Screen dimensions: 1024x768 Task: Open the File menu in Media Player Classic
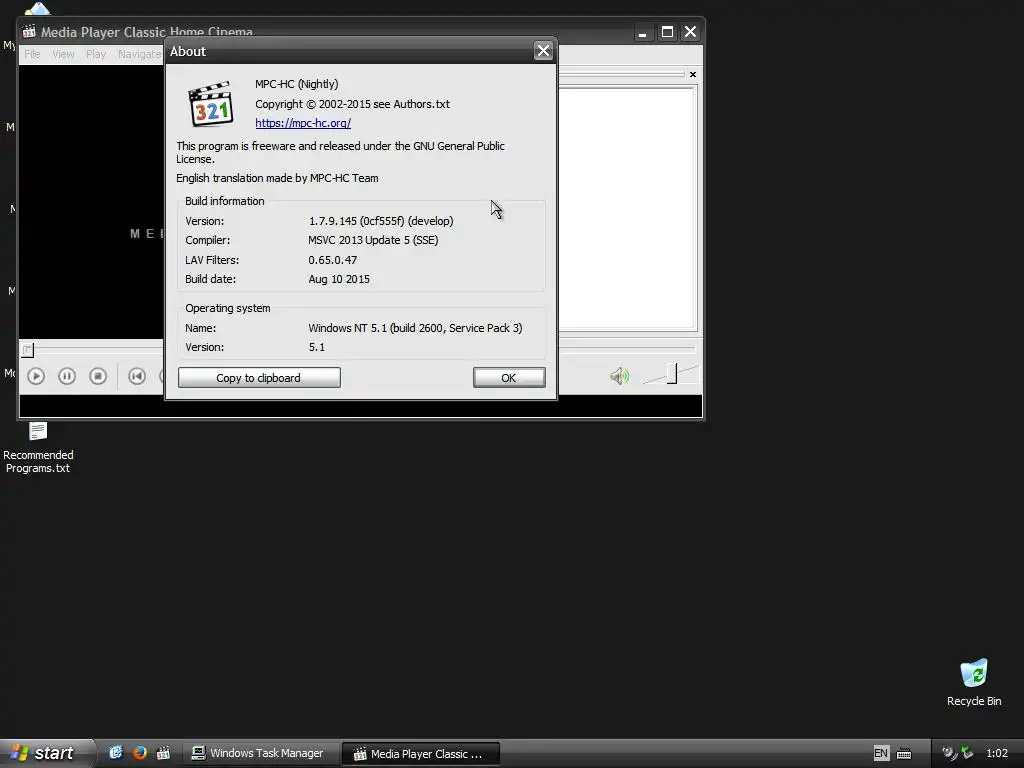32,54
